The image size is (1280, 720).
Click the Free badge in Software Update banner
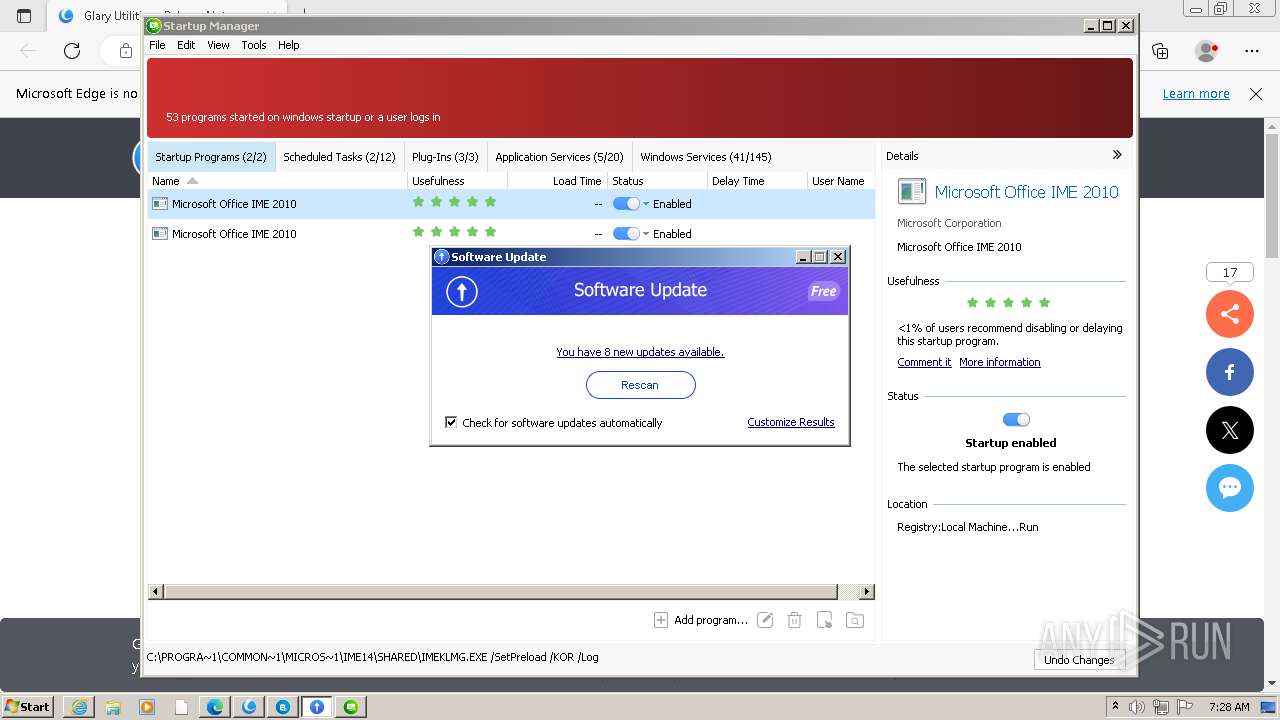coord(823,291)
